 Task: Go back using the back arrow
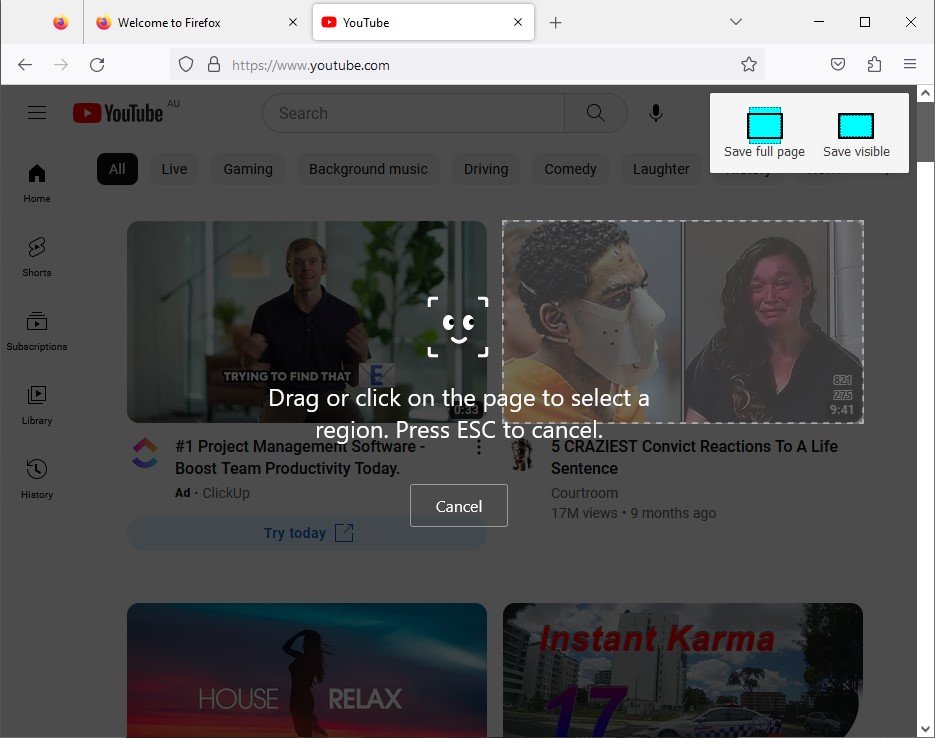point(25,64)
